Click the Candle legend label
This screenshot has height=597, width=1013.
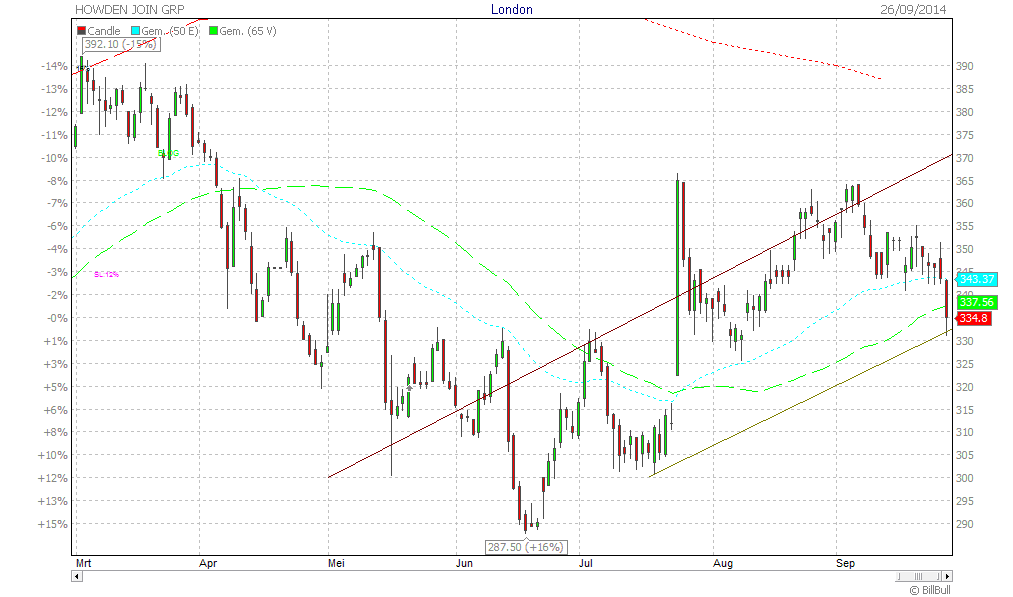(104, 31)
